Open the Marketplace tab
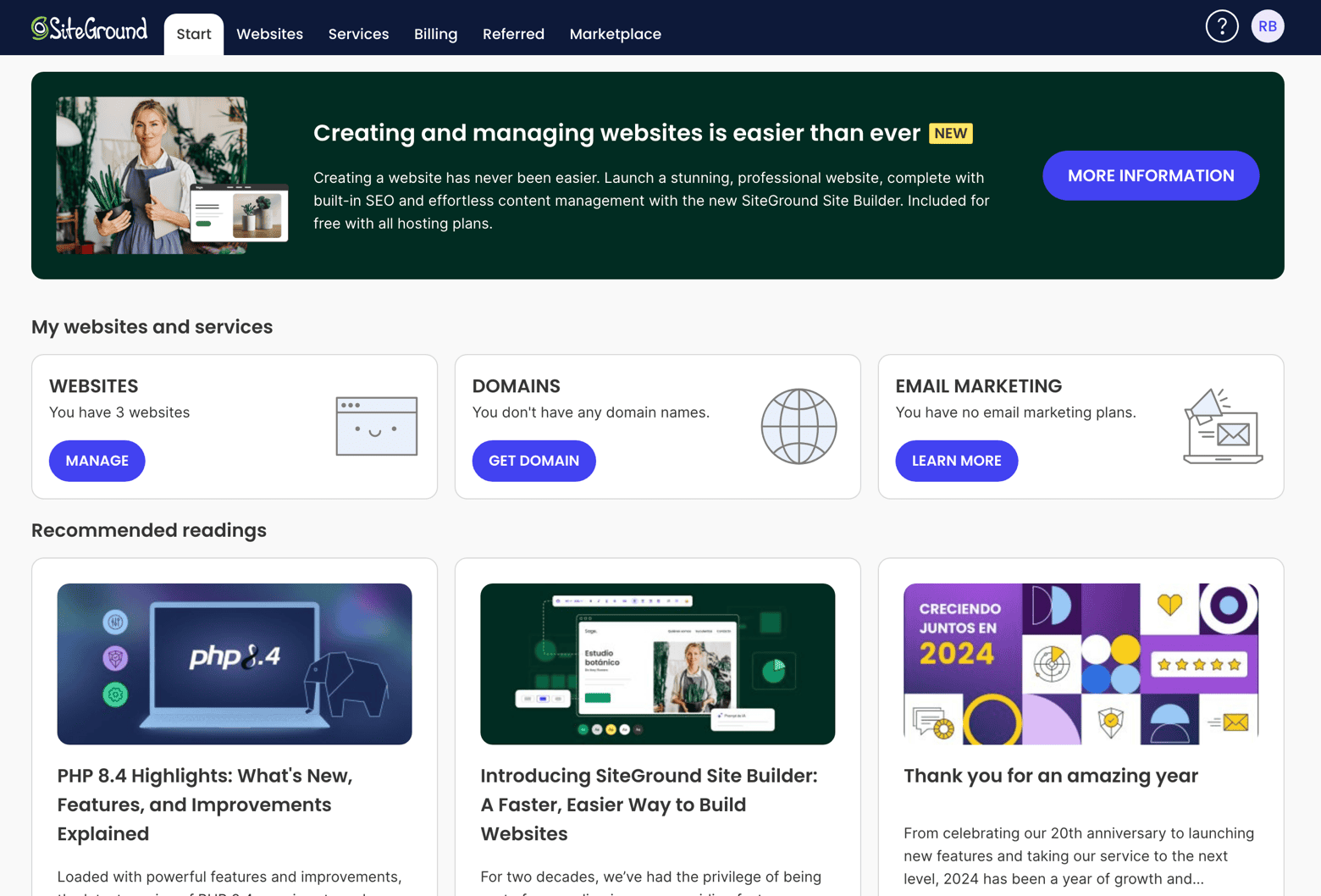 click(616, 34)
